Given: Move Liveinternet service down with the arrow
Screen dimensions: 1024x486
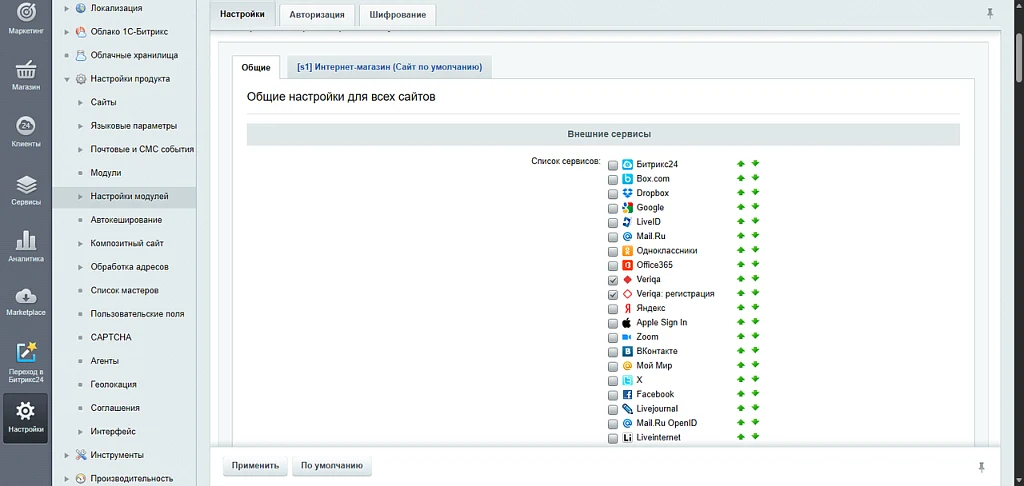Looking at the screenshot, I should [755, 437].
